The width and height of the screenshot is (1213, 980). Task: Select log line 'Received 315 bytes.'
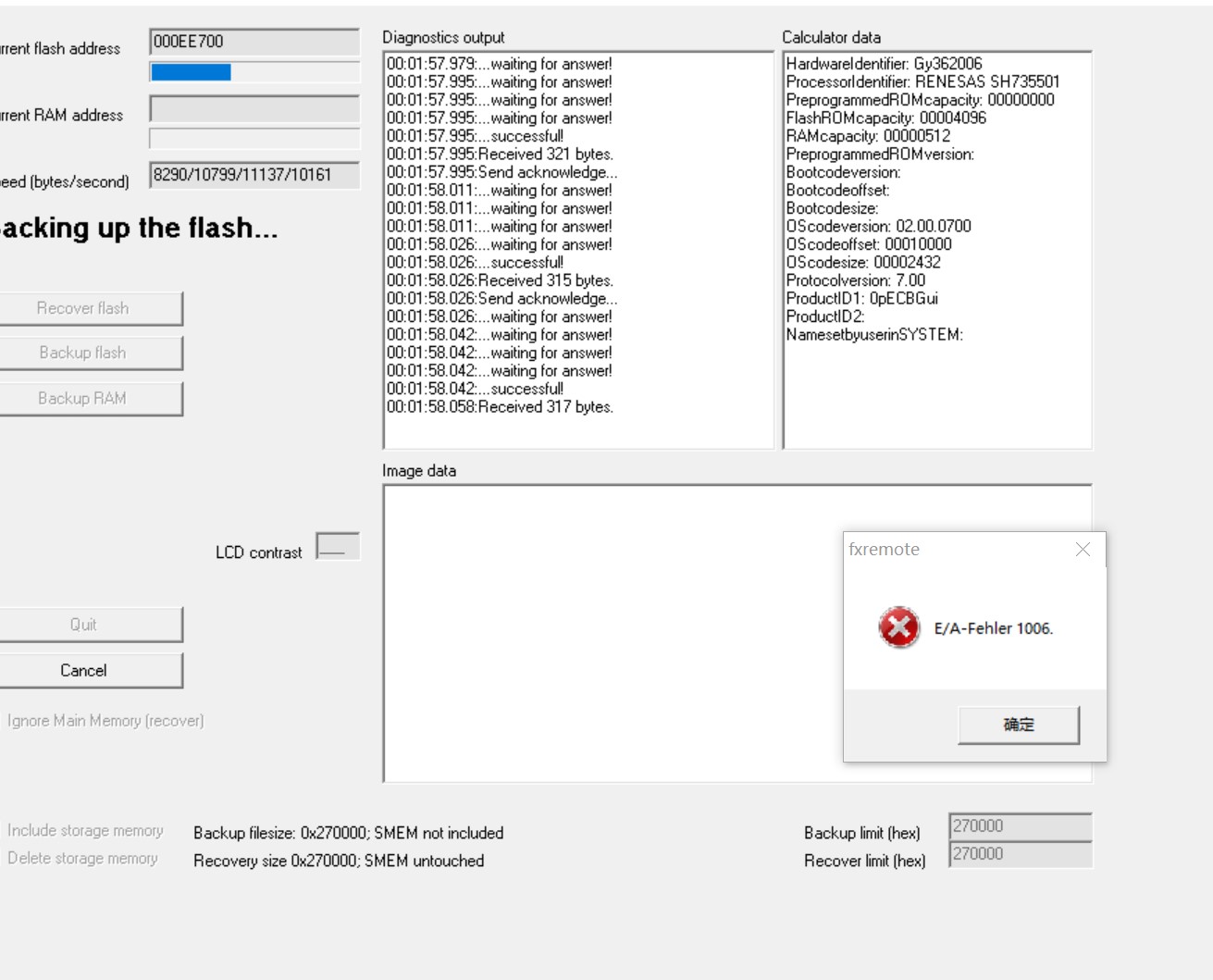pos(500,280)
